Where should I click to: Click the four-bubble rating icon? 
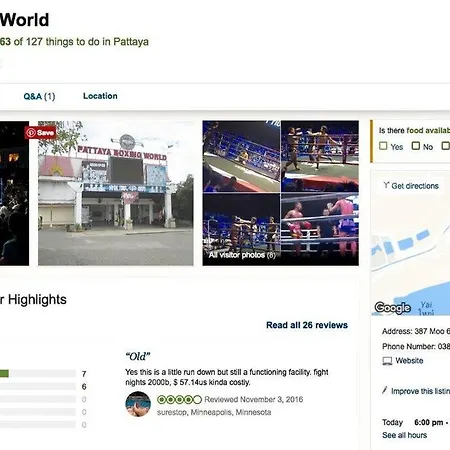click(179, 399)
